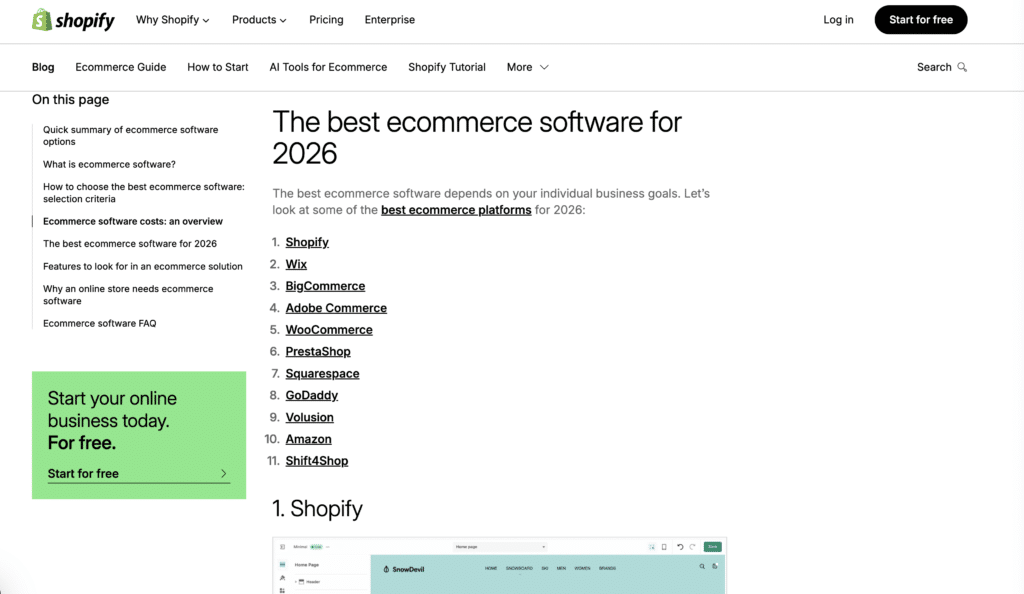
Task: Click the PrestaShop list link
Action: point(317,352)
